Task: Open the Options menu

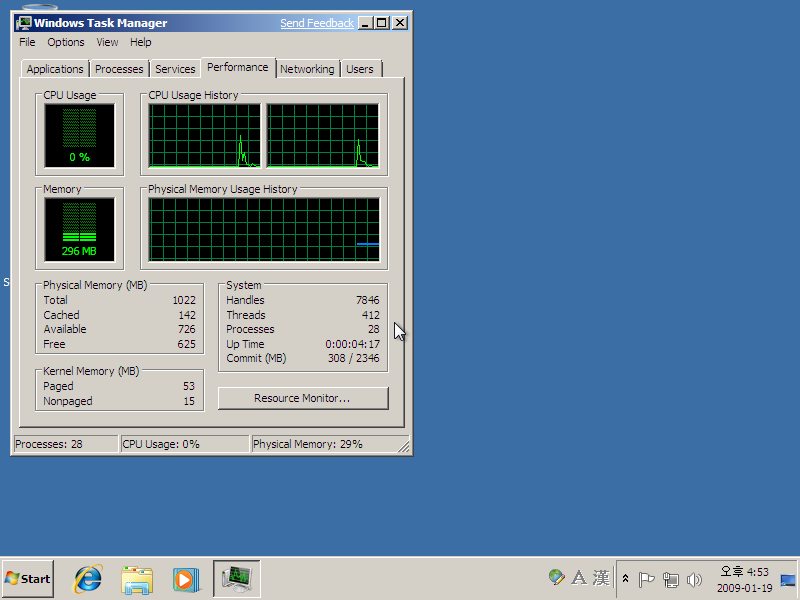Action: pos(66,42)
